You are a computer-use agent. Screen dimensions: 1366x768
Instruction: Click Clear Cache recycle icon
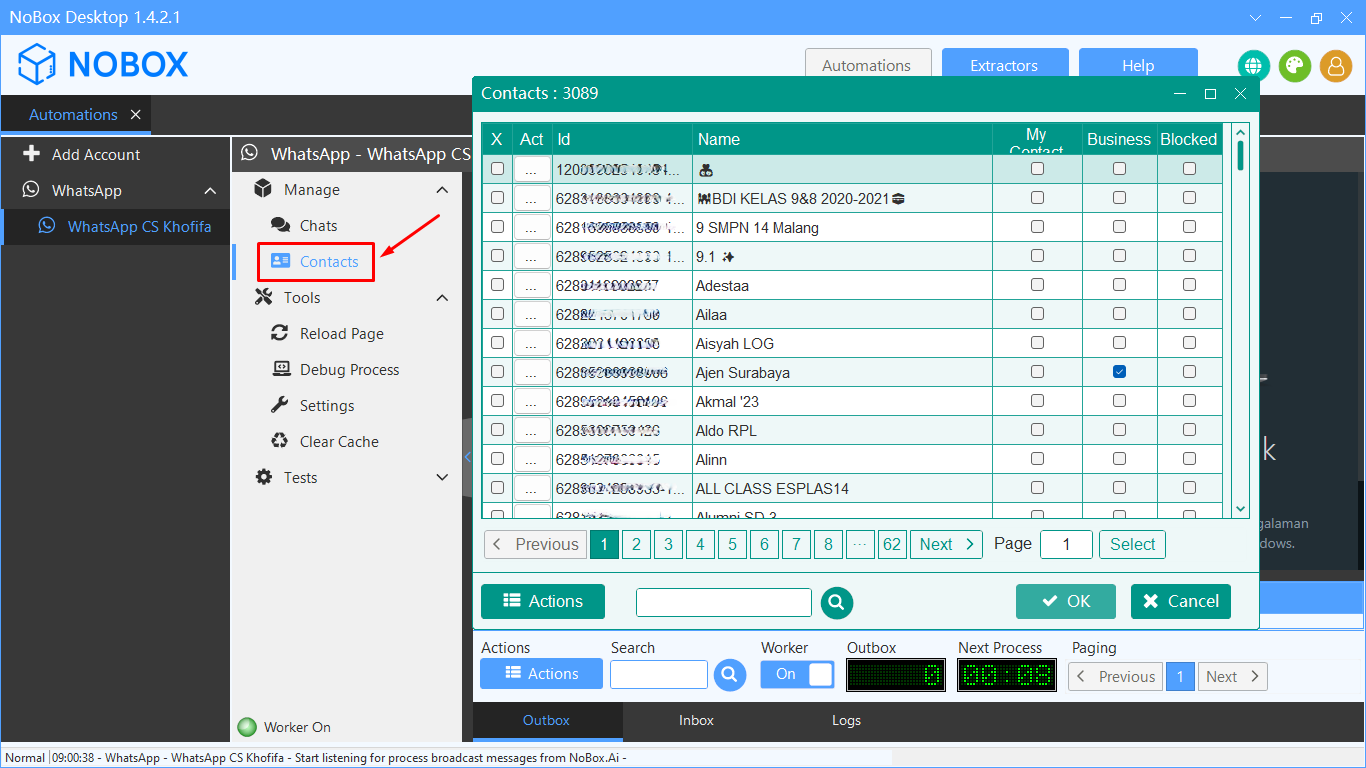click(x=281, y=442)
